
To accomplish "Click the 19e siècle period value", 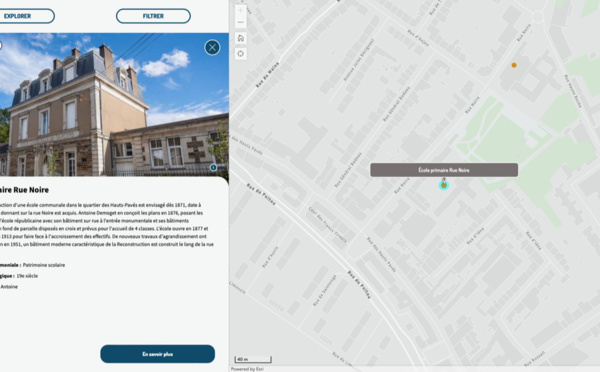I will [27, 276].
